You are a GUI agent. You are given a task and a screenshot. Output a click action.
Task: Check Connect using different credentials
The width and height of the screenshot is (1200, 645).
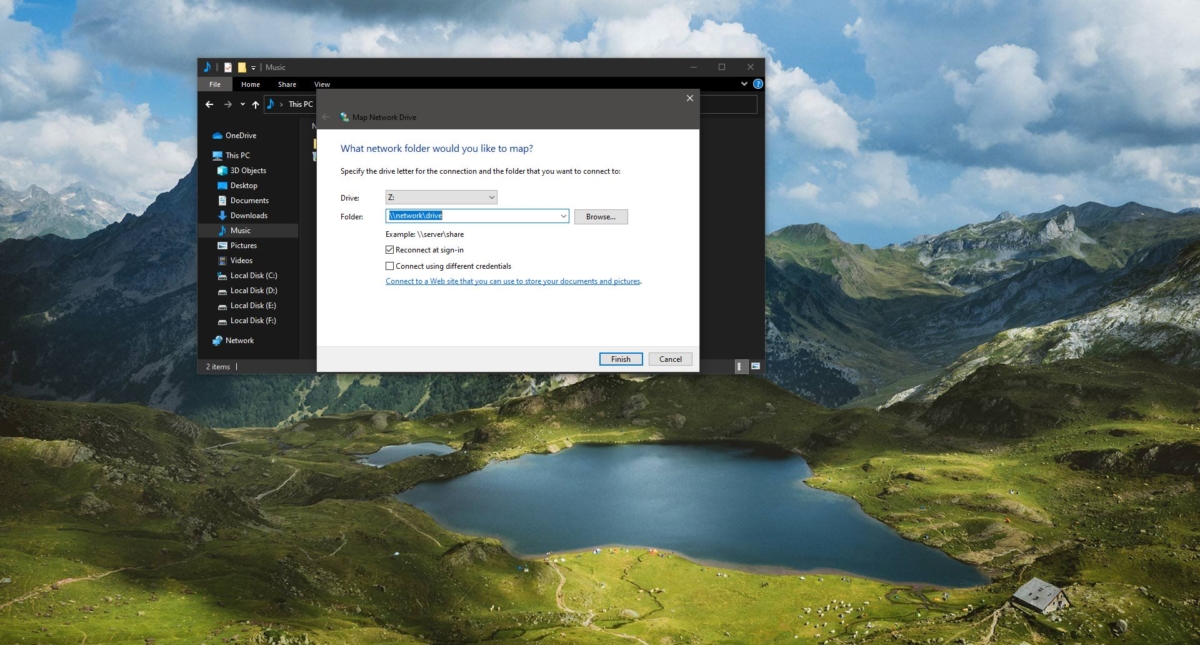(389, 265)
